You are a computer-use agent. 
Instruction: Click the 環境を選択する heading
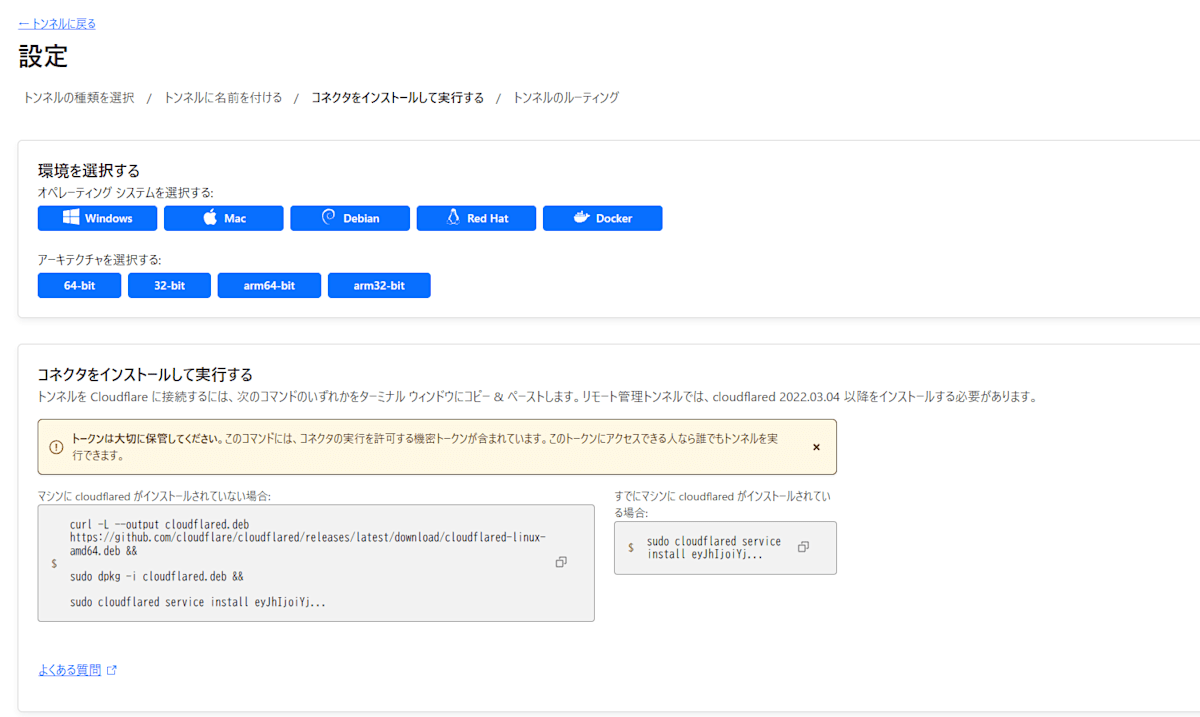89,170
